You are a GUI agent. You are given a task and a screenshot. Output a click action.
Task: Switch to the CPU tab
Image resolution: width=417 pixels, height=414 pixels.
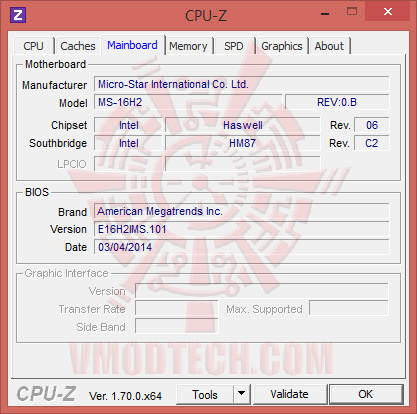pos(33,46)
